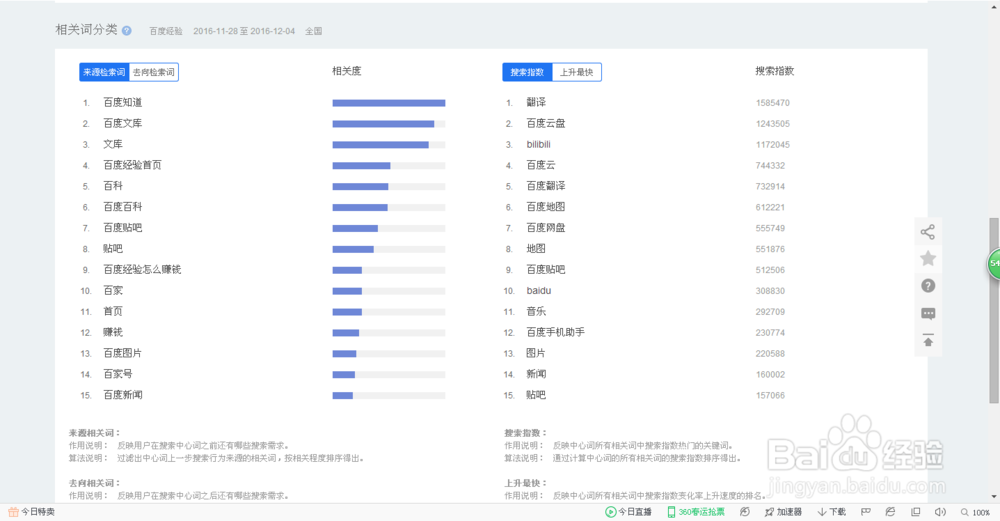The height and width of the screenshot is (521, 1000).
Task: Click the date range 2016-11-28 至 2016-12-04
Action: pyautogui.click(x=244, y=31)
